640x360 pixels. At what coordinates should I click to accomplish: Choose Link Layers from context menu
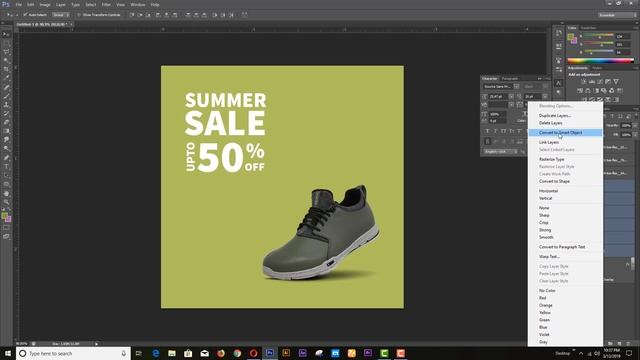tap(549, 142)
